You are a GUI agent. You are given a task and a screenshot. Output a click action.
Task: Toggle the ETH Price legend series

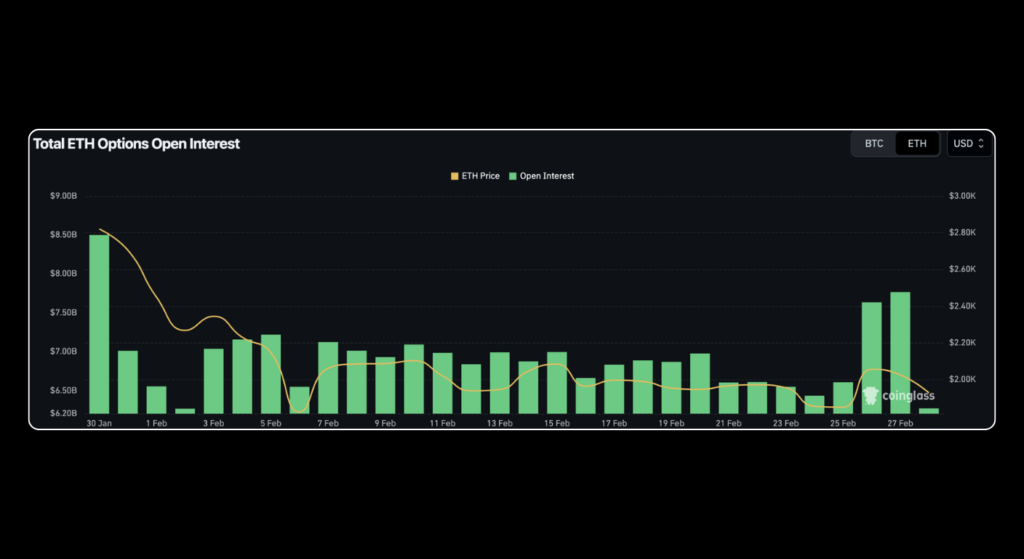pyautogui.click(x=475, y=176)
